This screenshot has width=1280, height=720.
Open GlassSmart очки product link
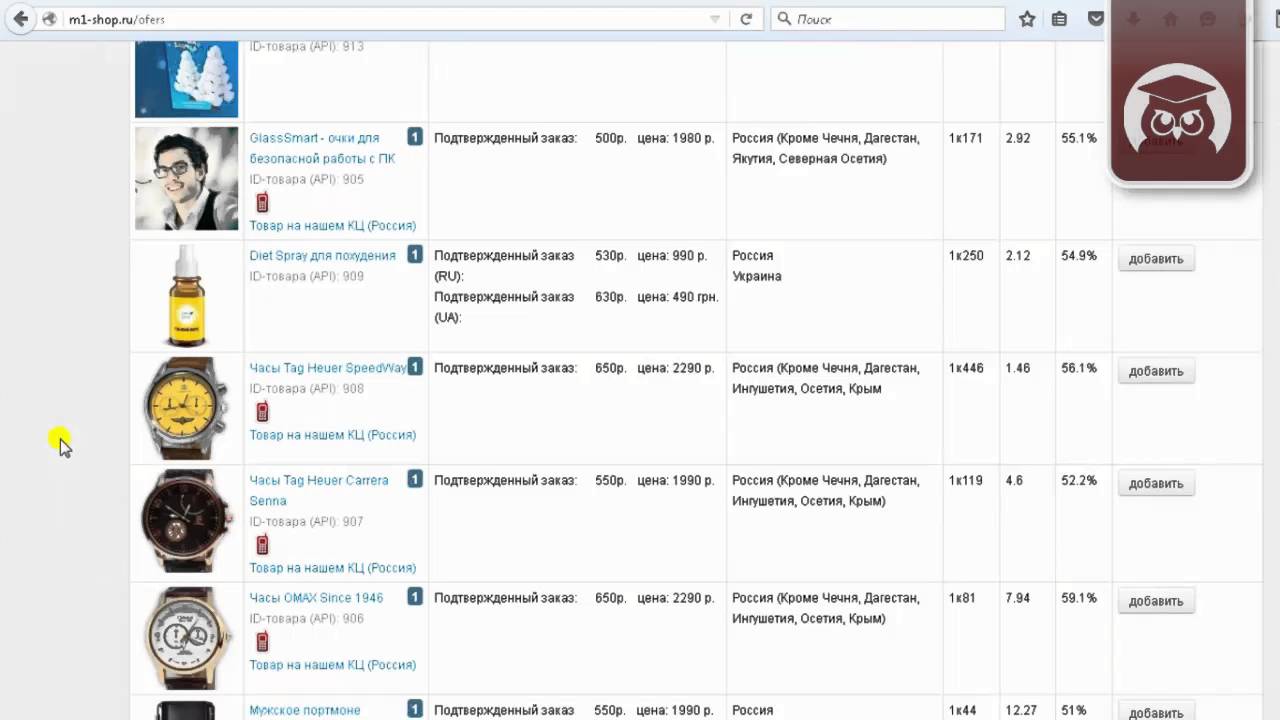(x=322, y=148)
